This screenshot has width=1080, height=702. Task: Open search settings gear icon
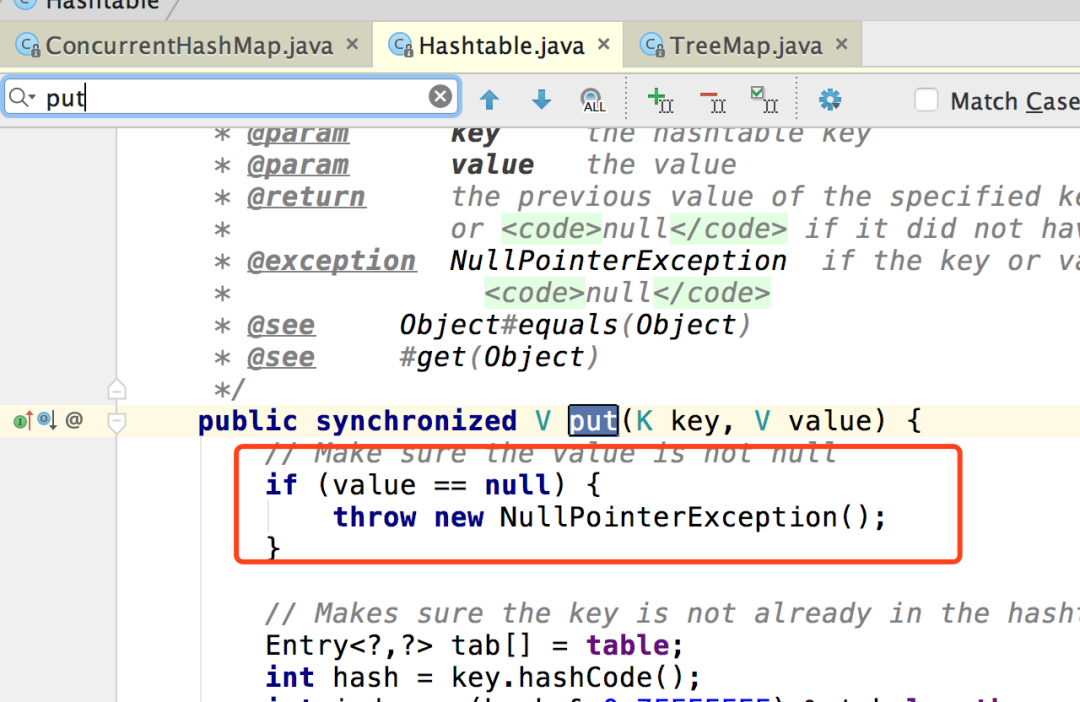click(829, 100)
